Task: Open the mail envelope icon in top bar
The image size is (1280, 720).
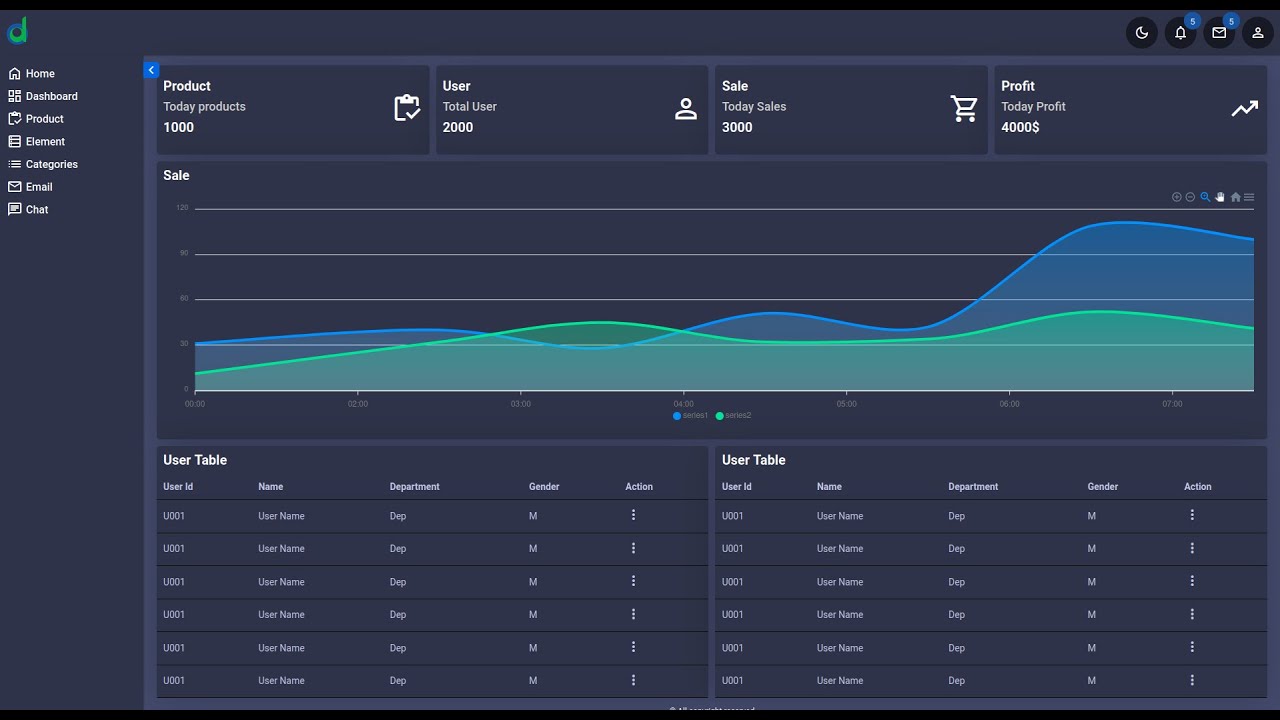Action: 1219,33
